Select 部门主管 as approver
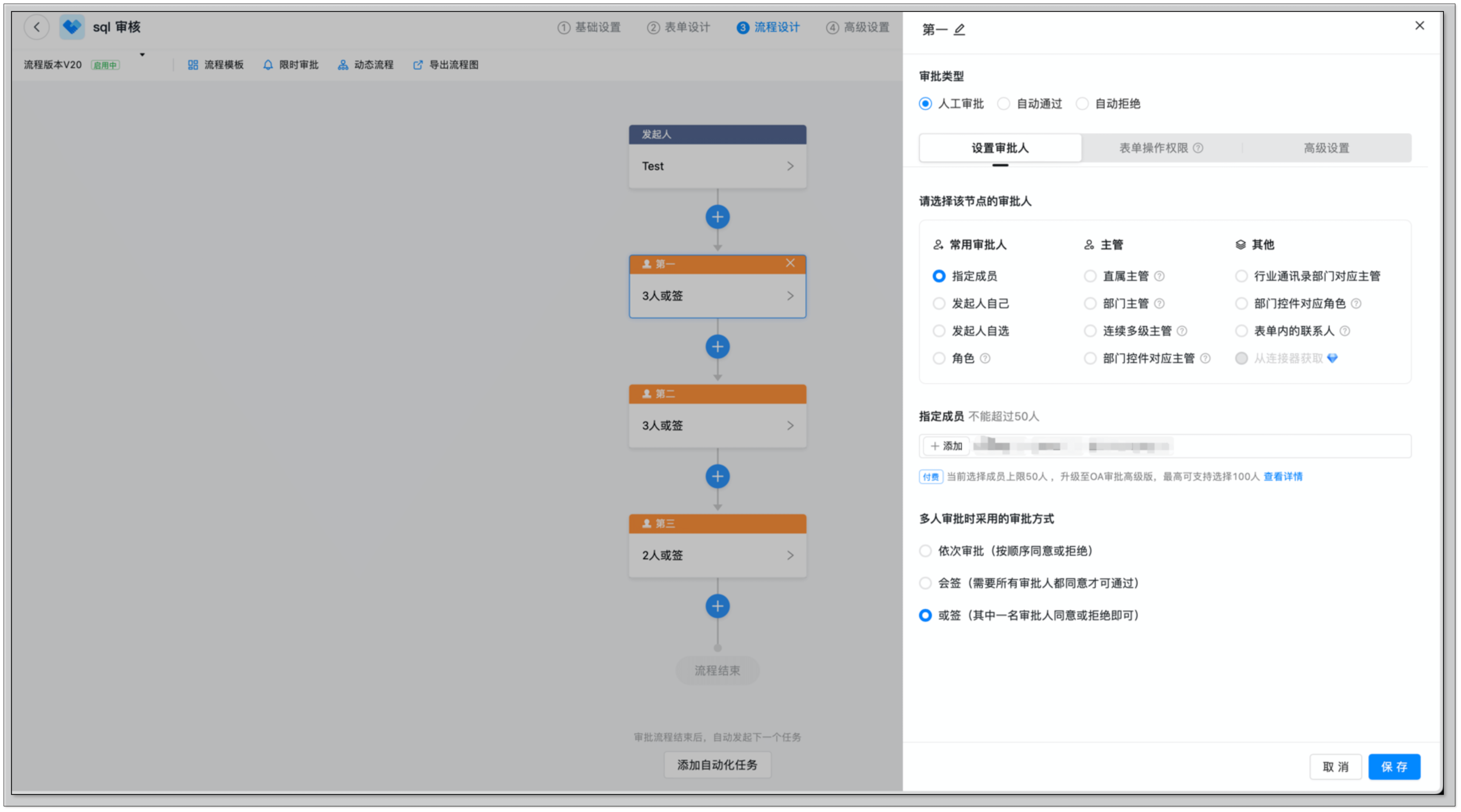 (x=1090, y=303)
